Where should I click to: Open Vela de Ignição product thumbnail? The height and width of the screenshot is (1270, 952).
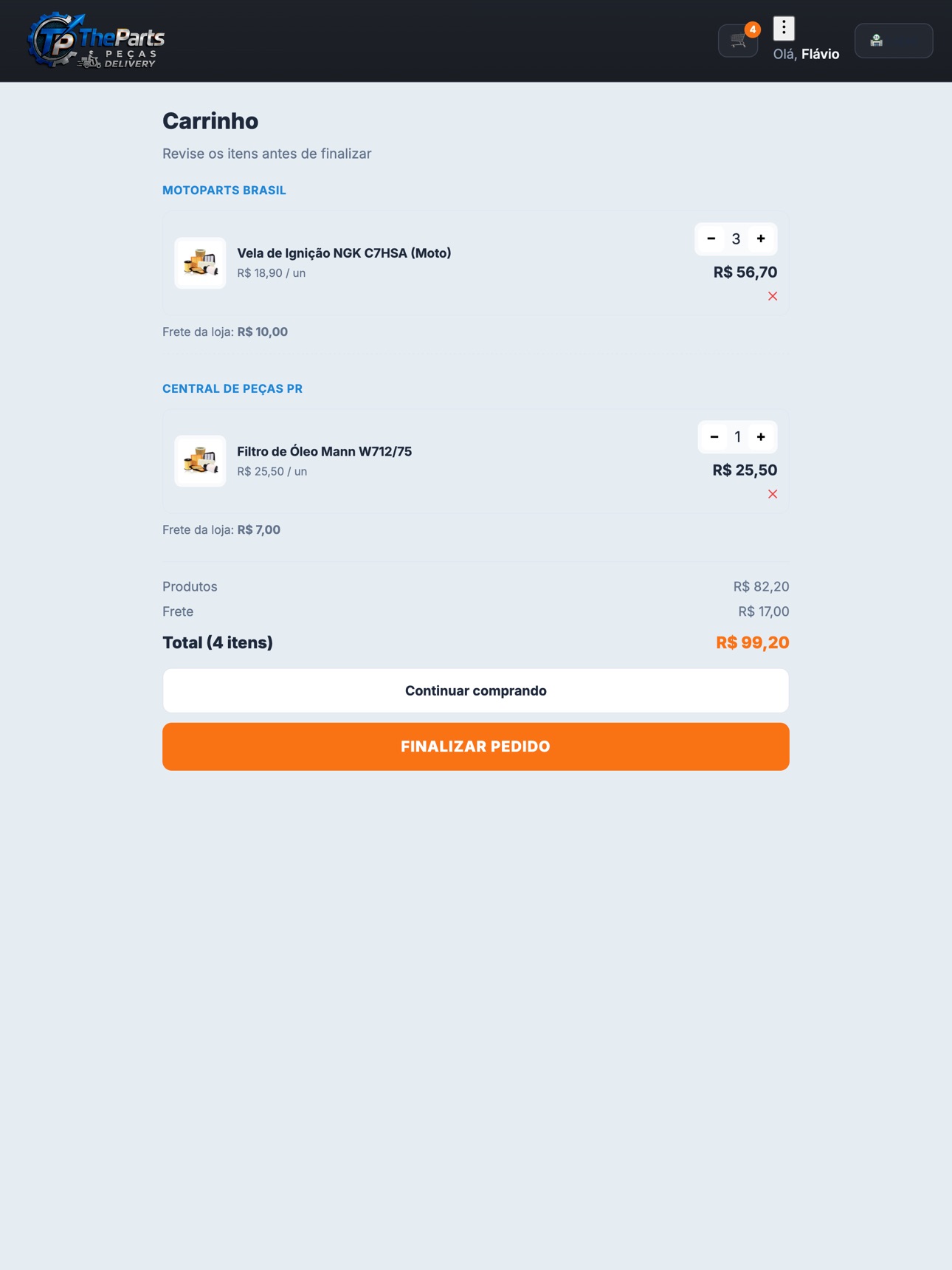[x=200, y=263]
